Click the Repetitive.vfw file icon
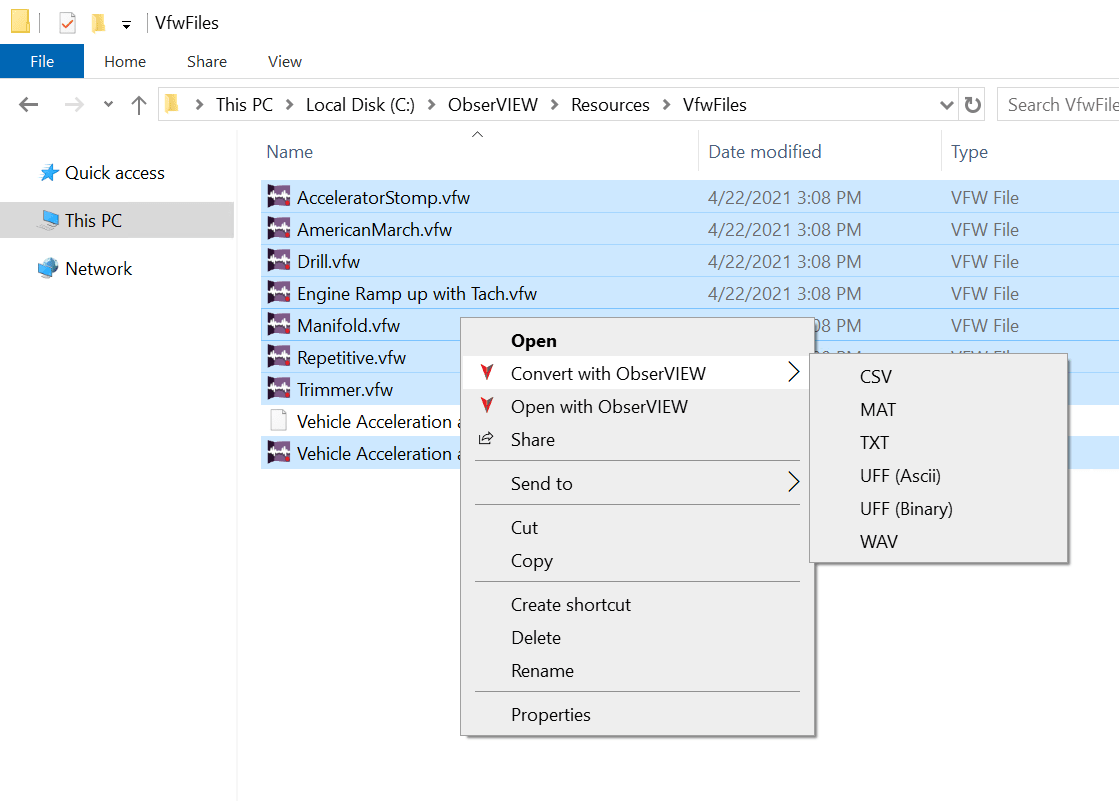 (278, 357)
